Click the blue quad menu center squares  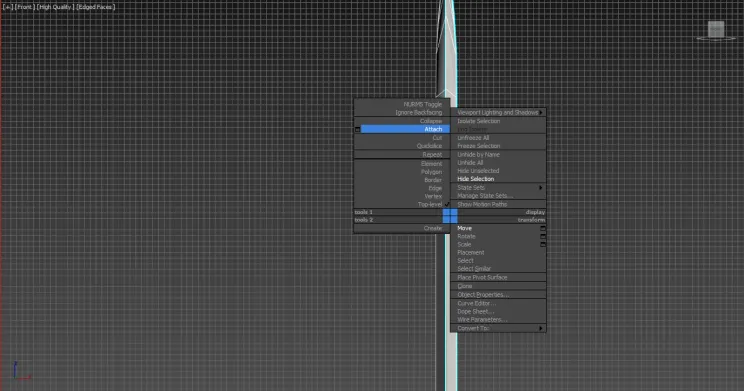(450, 216)
